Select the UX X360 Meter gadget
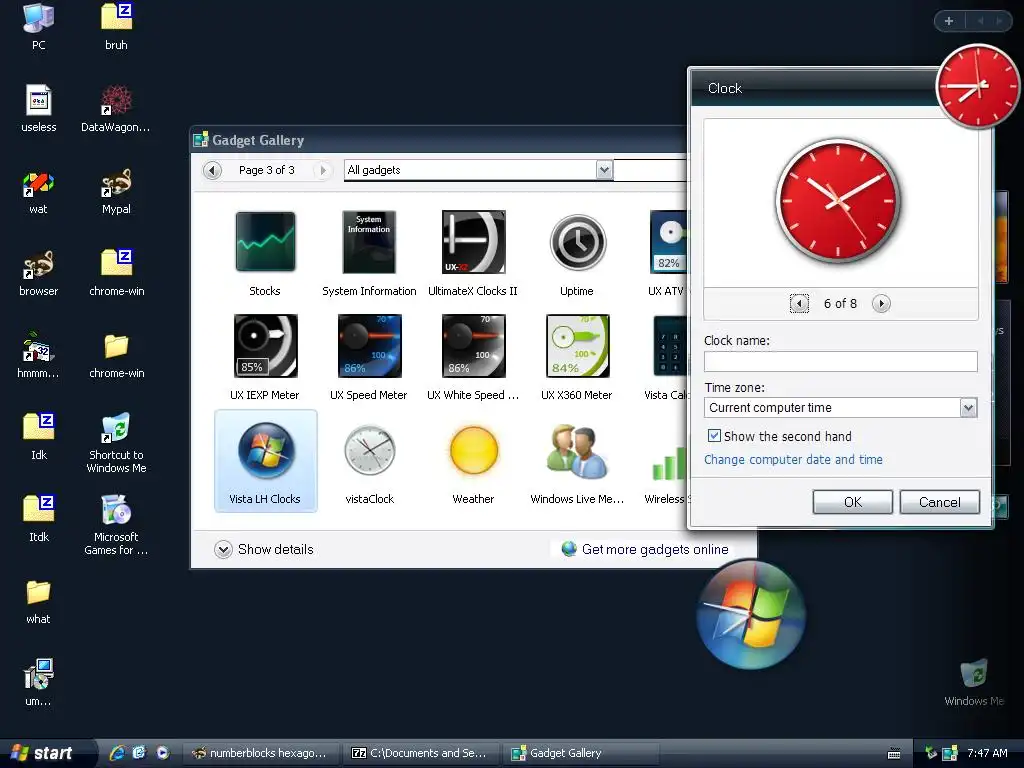Viewport: 1024px width, 768px height. pyautogui.click(x=577, y=346)
